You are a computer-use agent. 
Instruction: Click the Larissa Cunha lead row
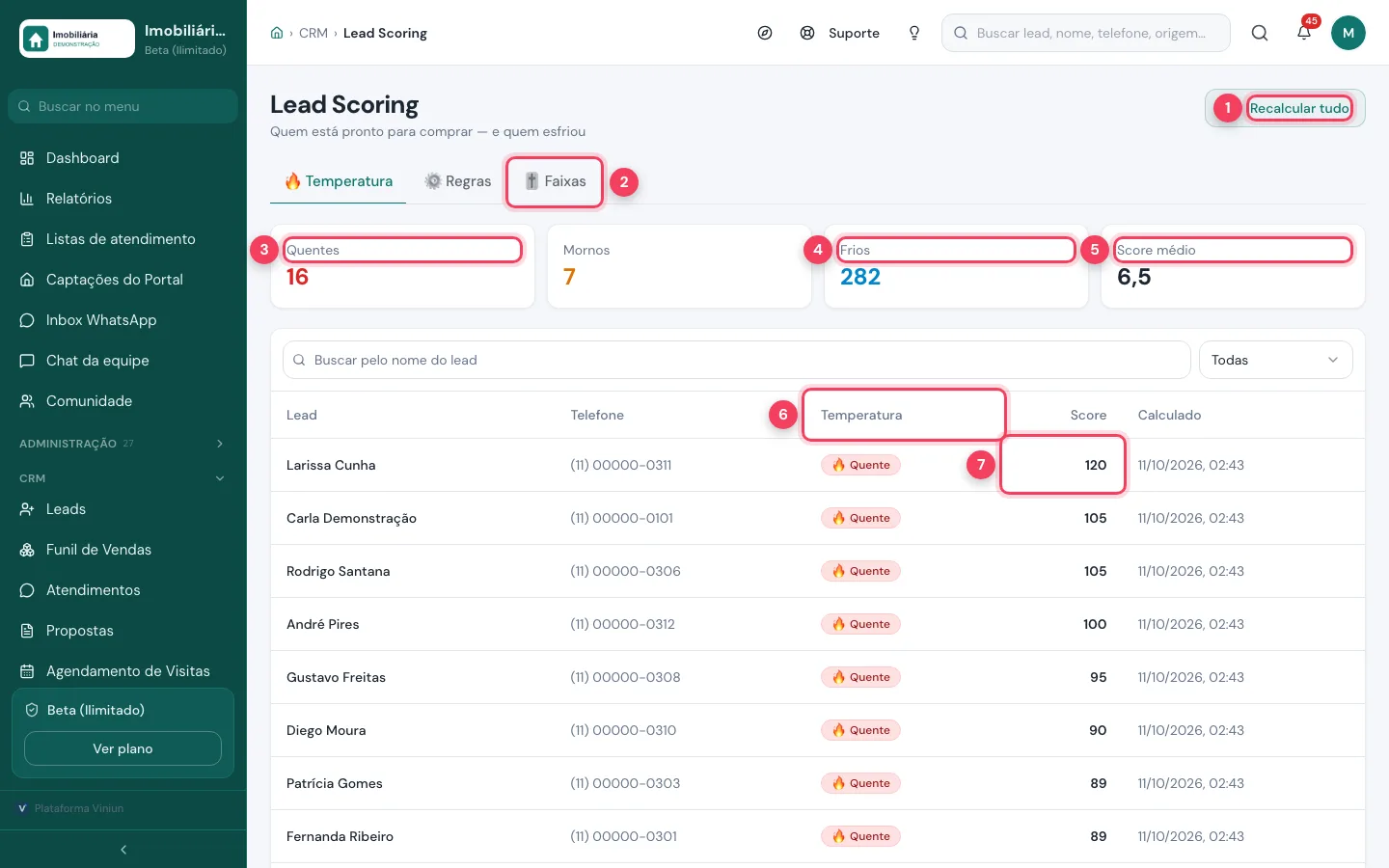tap(818, 465)
